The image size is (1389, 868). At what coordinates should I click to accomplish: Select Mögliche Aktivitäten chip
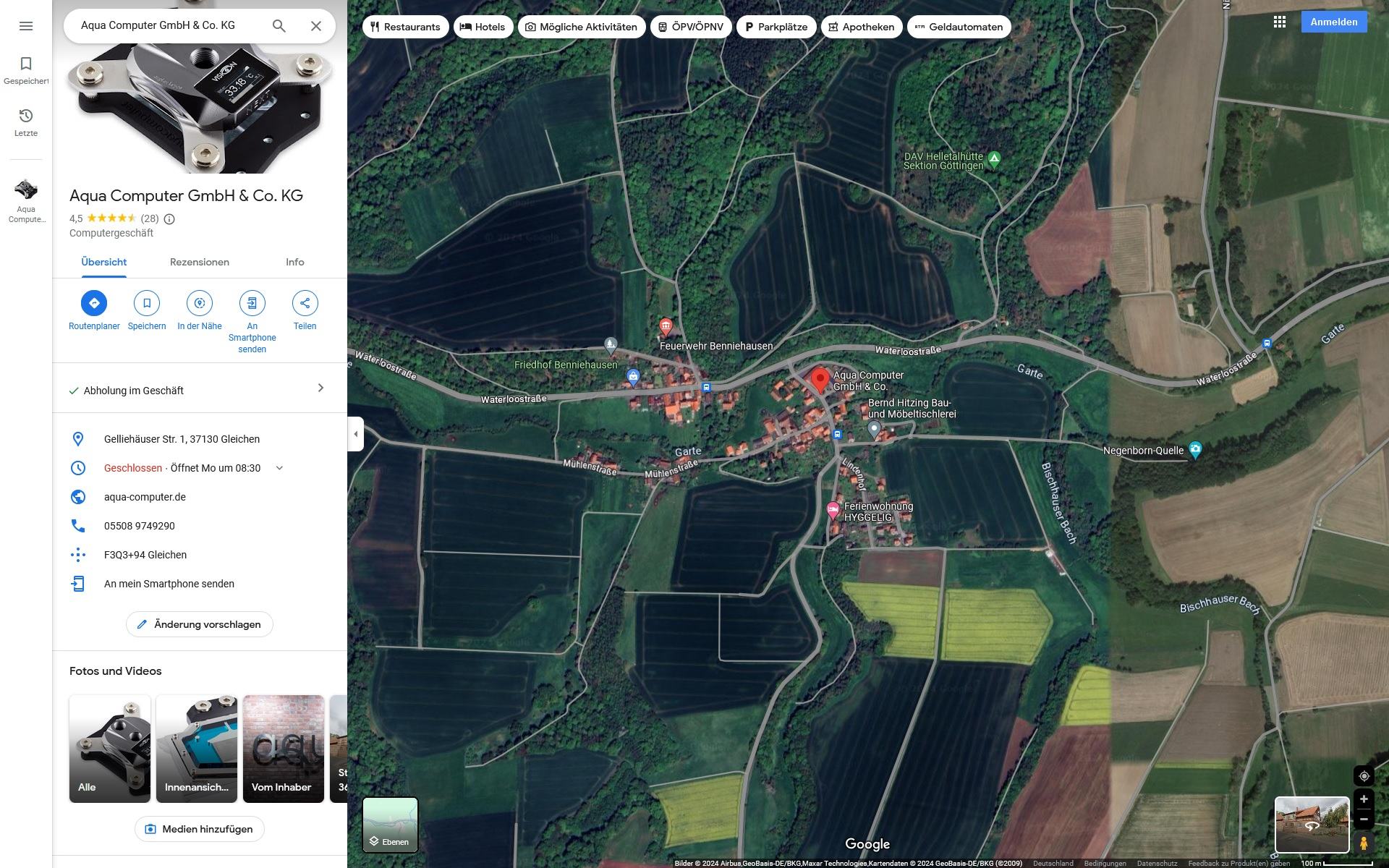coord(582,27)
